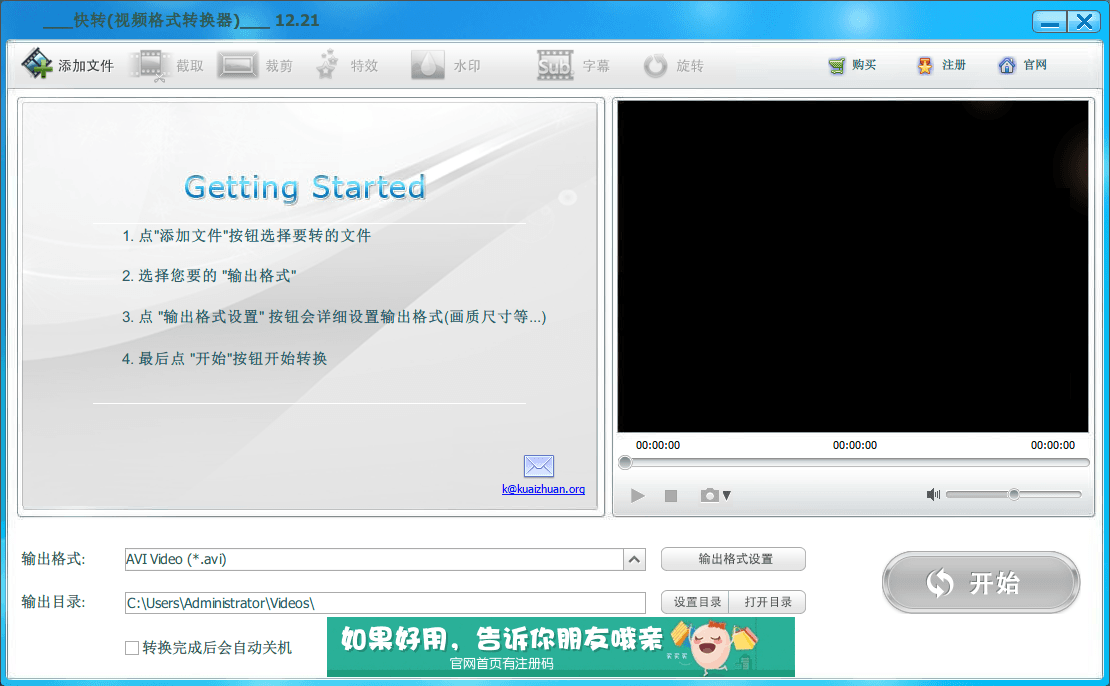Image resolution: width=1110 pixels, height=686 pixels.
Task: Enable auto shutdown after conversion checkbox
Action: tap(132, 648)
